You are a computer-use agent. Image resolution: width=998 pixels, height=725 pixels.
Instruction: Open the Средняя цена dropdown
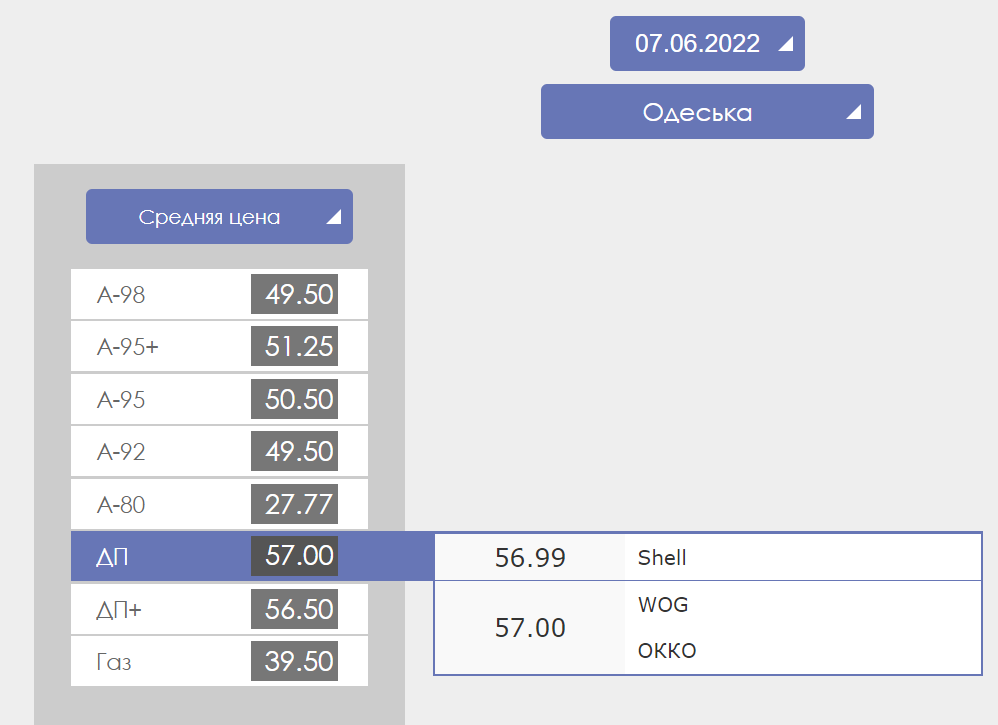[x=218, y=217]
